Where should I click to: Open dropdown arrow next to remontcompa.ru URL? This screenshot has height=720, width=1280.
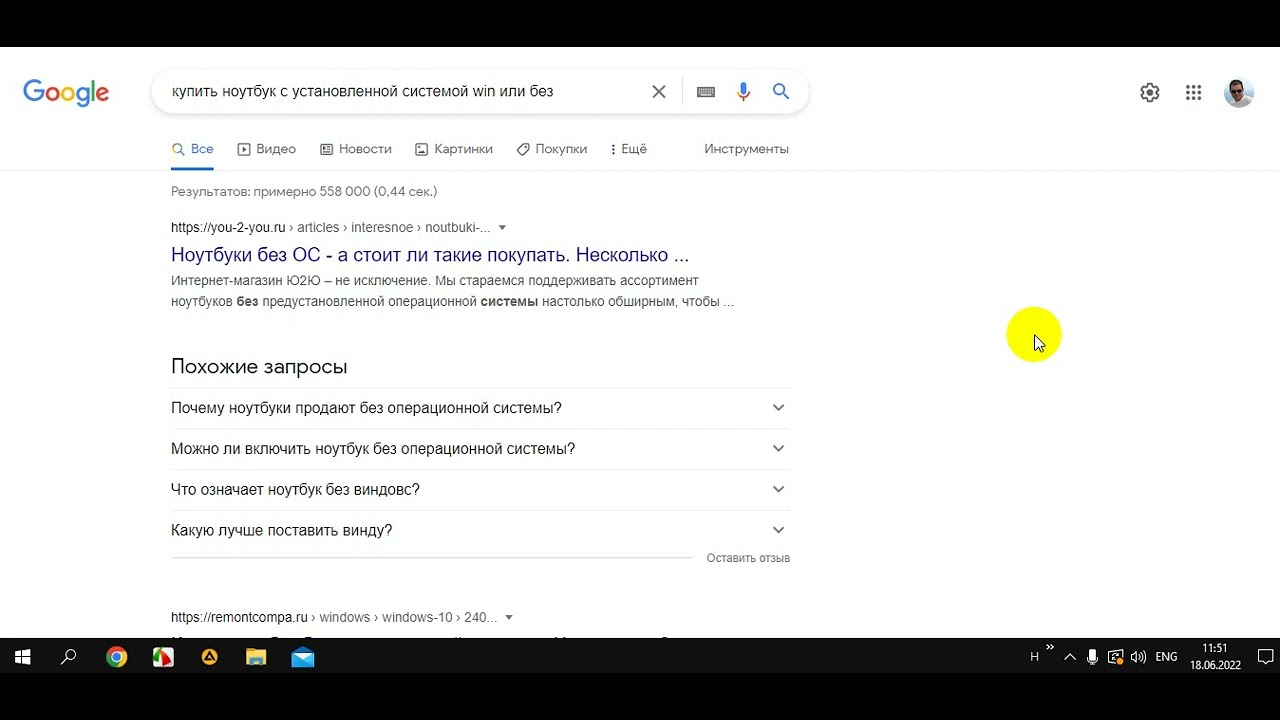coord(509,617)
